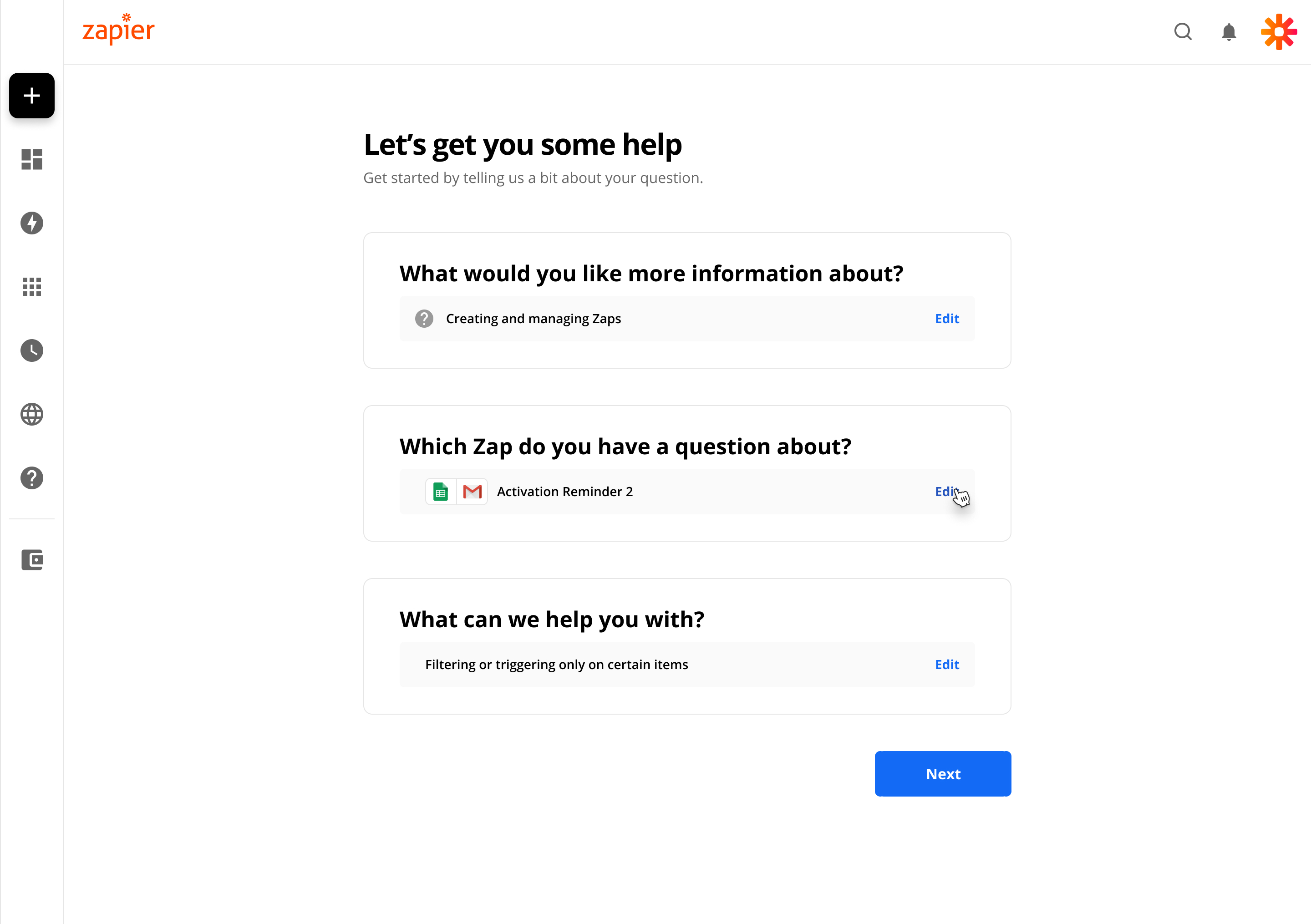The image size is (1311, 924).
Task: Select the Transfers icon at sidebar bottom
Action: (x=31, y=560)
